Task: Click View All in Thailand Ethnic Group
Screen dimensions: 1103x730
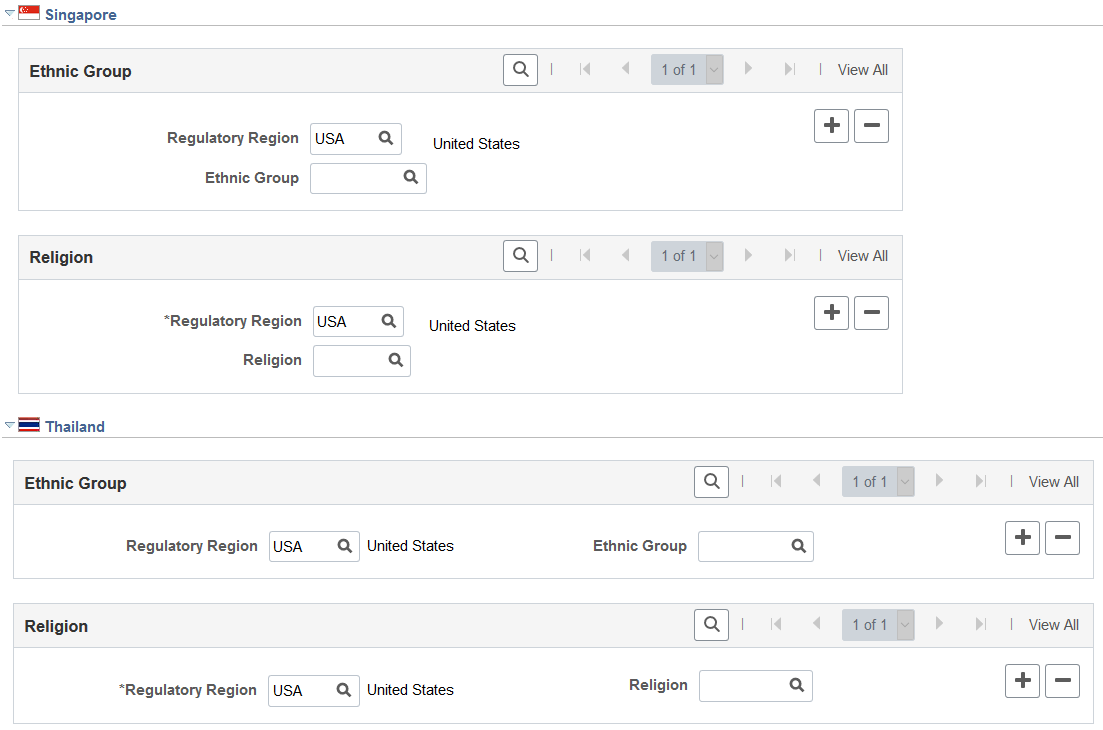Action: [x=1054, y=482]
